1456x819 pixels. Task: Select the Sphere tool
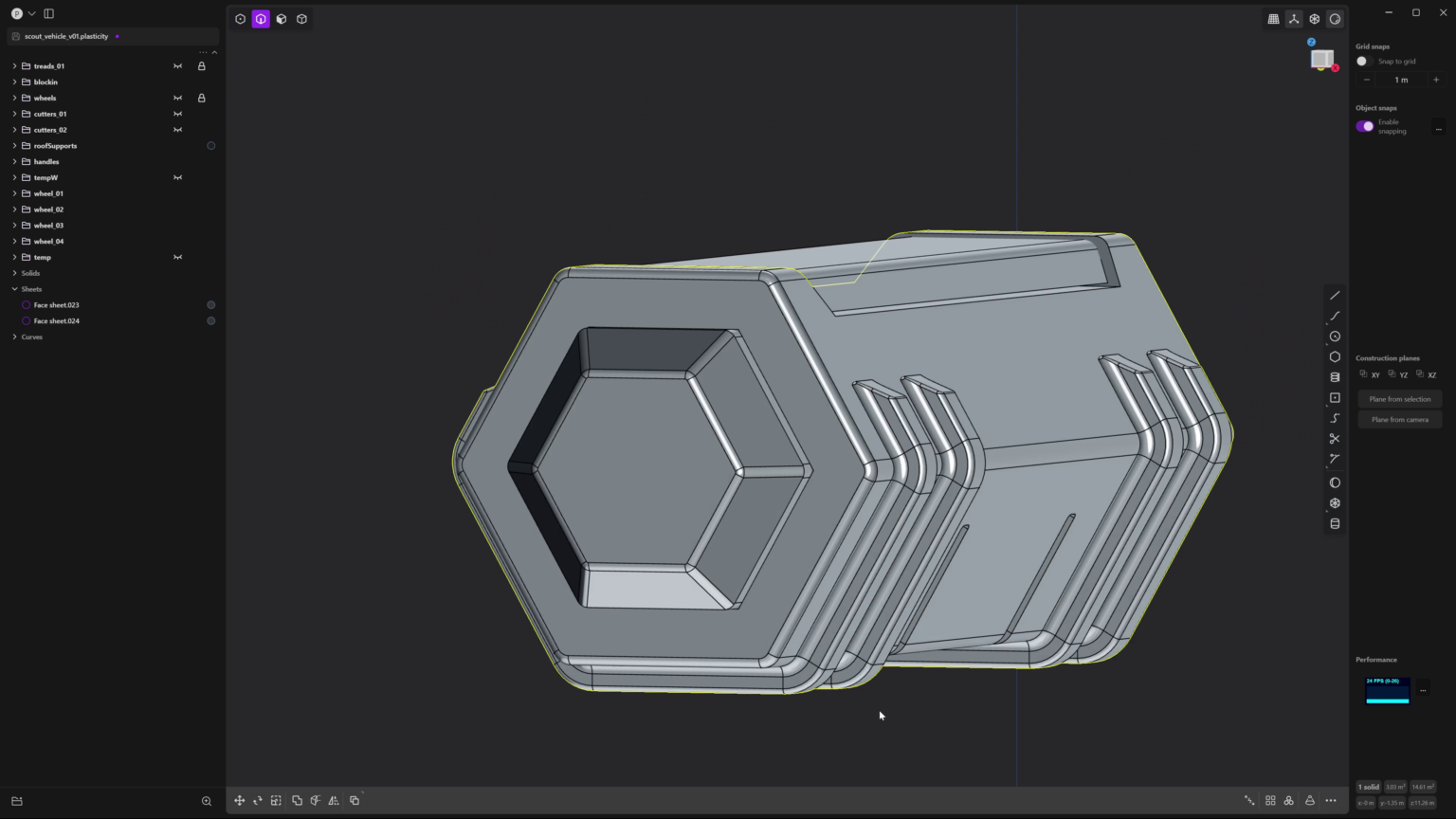(x=1335, y=482)
